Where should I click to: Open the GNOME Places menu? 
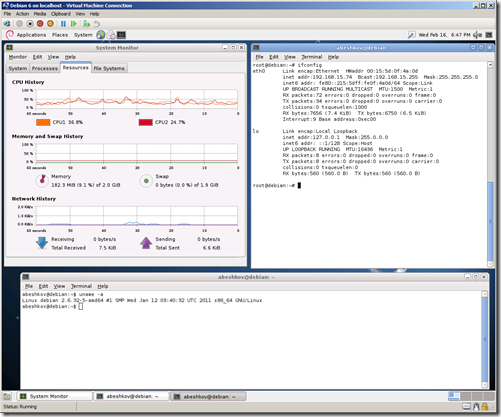60,35
